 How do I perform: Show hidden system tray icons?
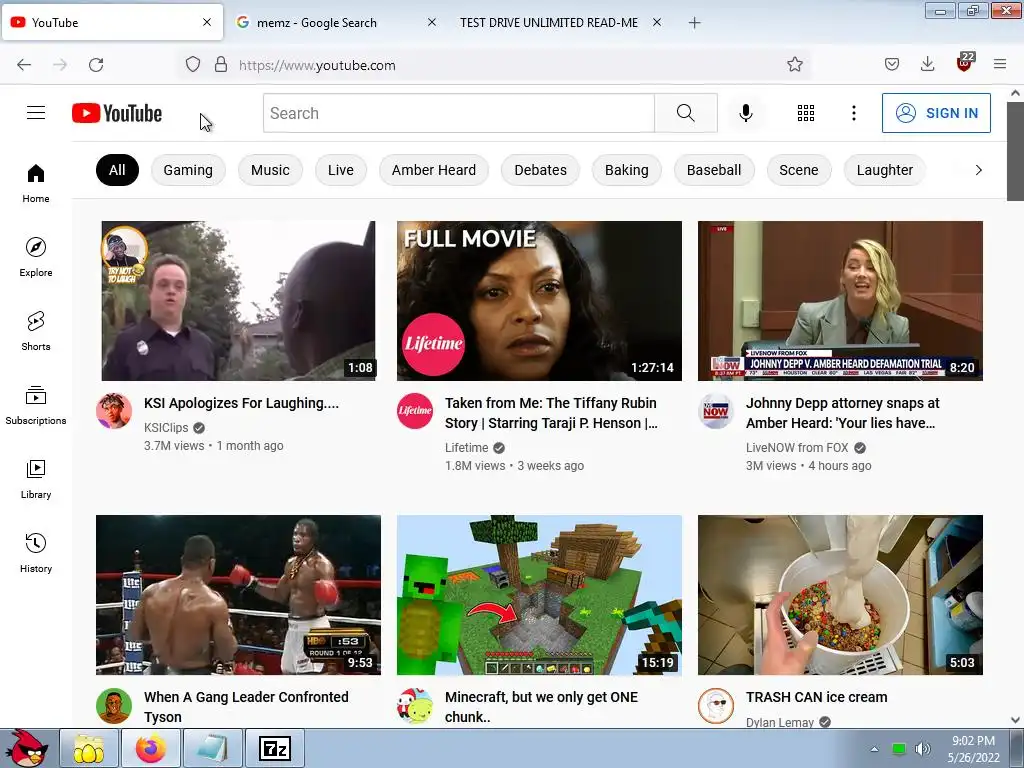pos(874,749)
